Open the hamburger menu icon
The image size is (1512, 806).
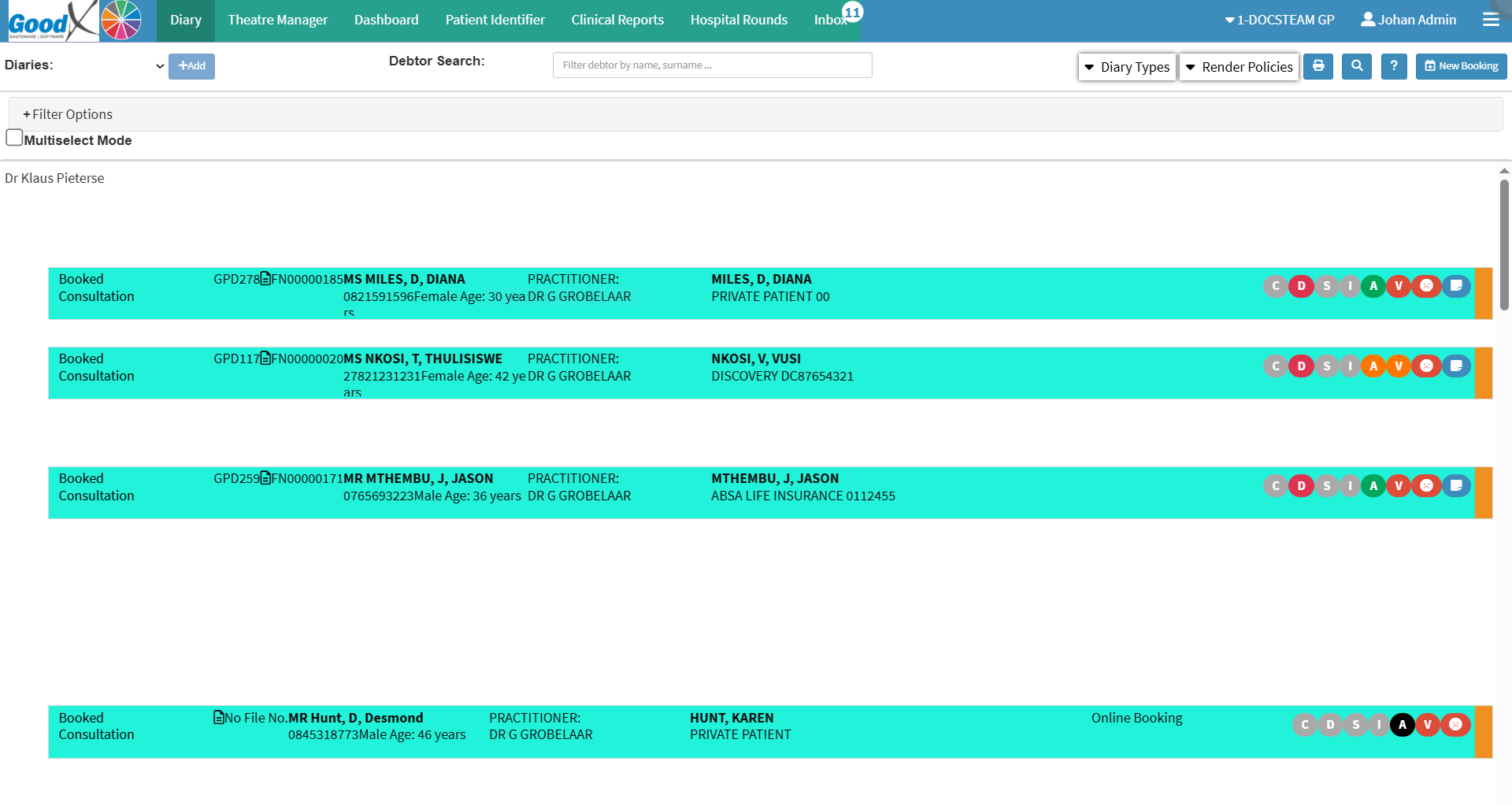click(x=1491, y=20)
